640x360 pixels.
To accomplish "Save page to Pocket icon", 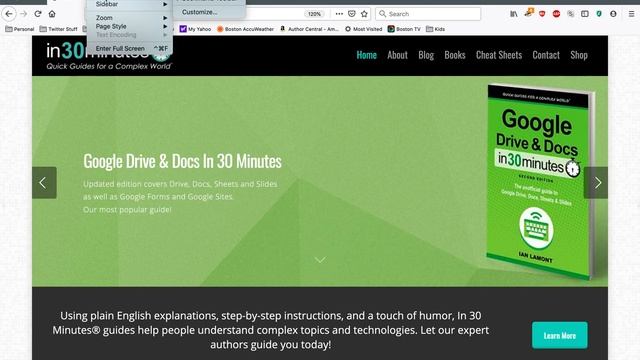I will 351,14.
